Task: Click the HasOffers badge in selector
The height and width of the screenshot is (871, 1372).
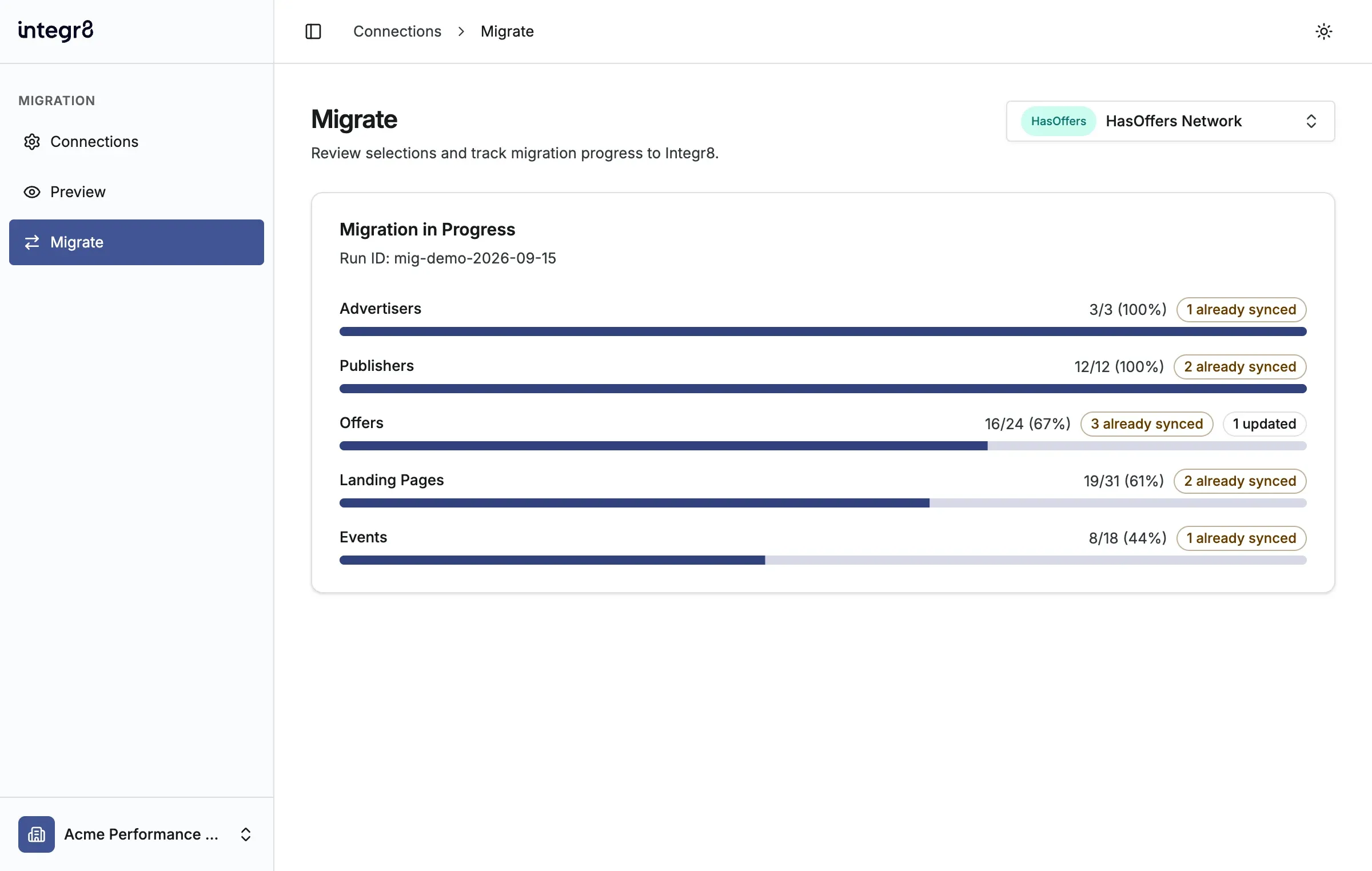Action: point(1058,121)
